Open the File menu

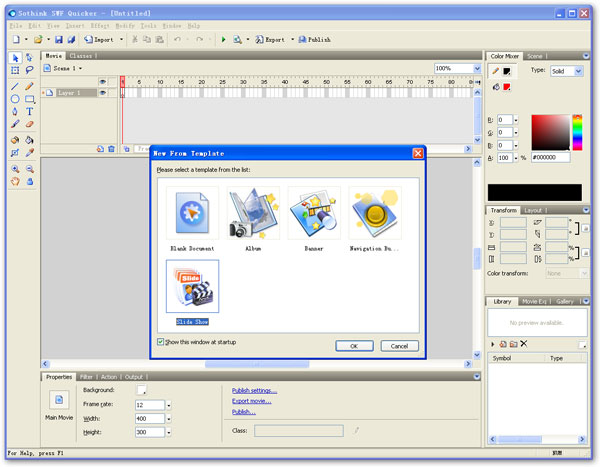[x=16, y=26]
